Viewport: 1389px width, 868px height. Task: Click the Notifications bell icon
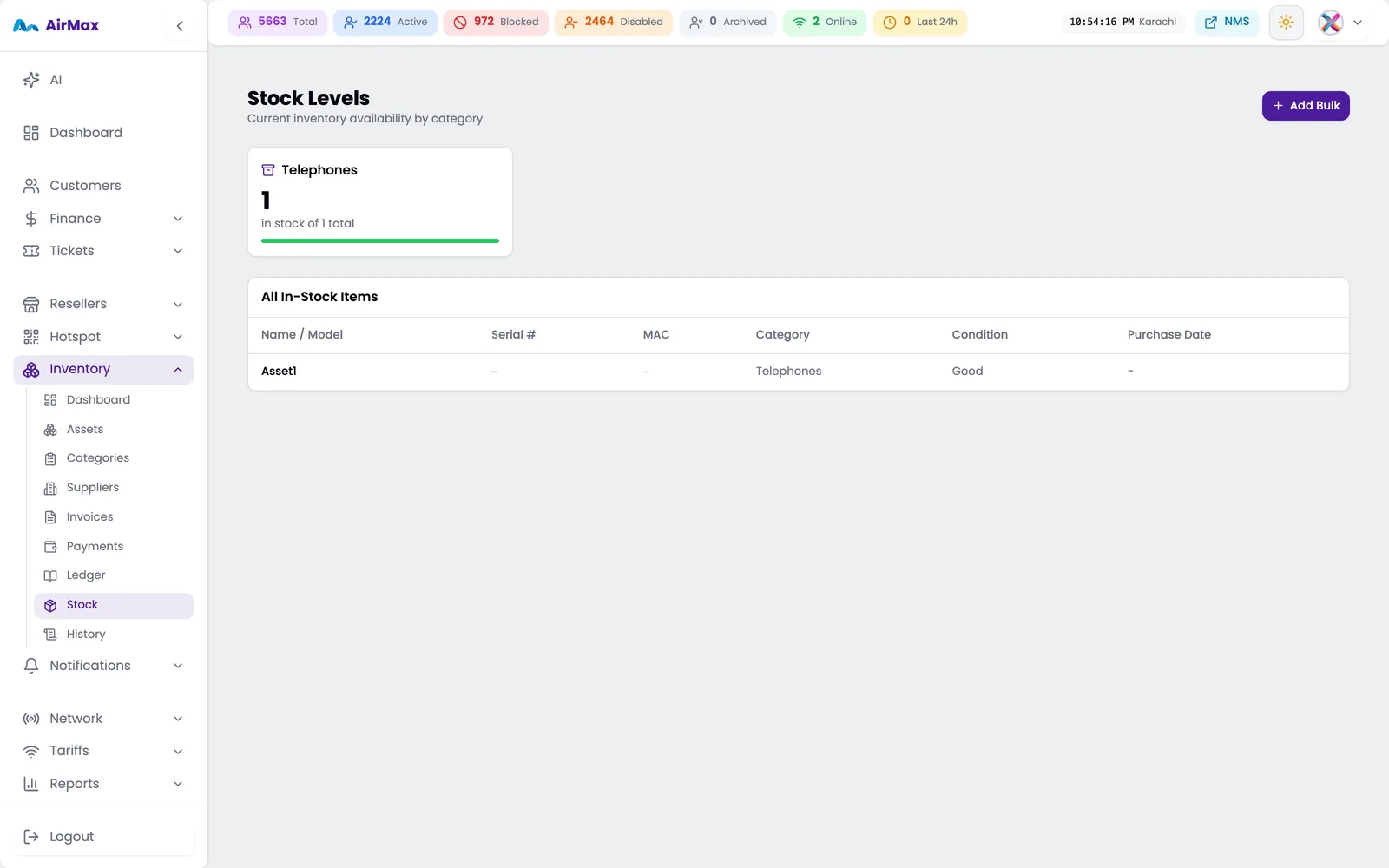point(31,666)
